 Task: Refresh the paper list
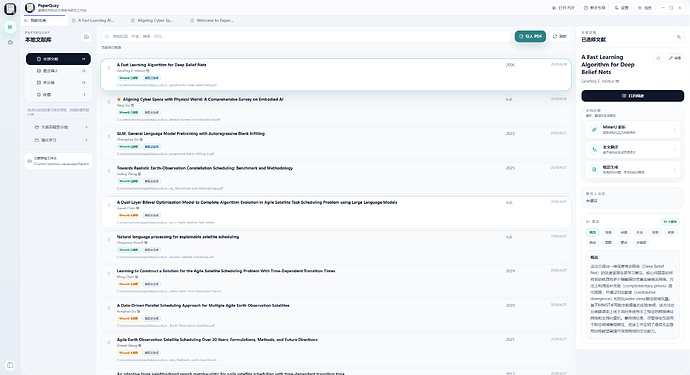(x=560, y=37)
